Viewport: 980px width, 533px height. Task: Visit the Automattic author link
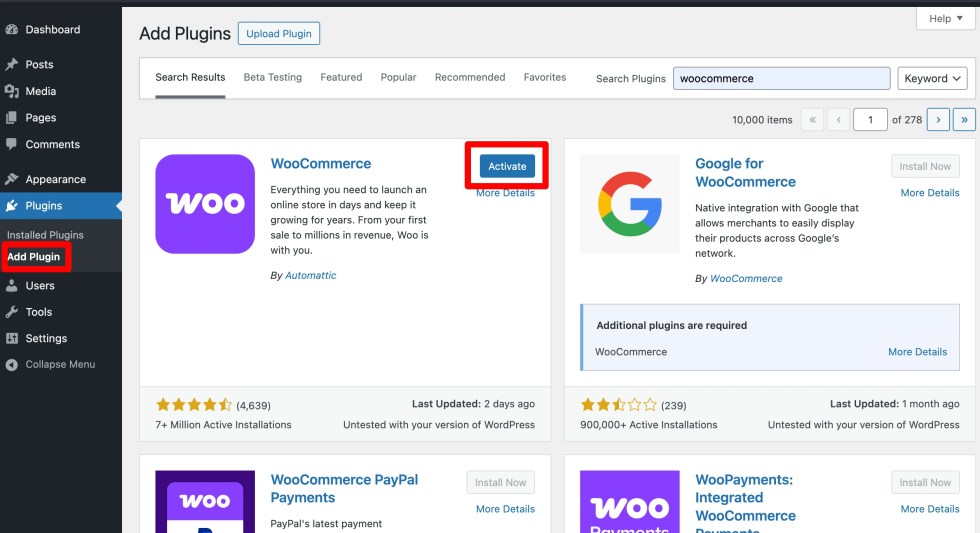tap(311, 275)
